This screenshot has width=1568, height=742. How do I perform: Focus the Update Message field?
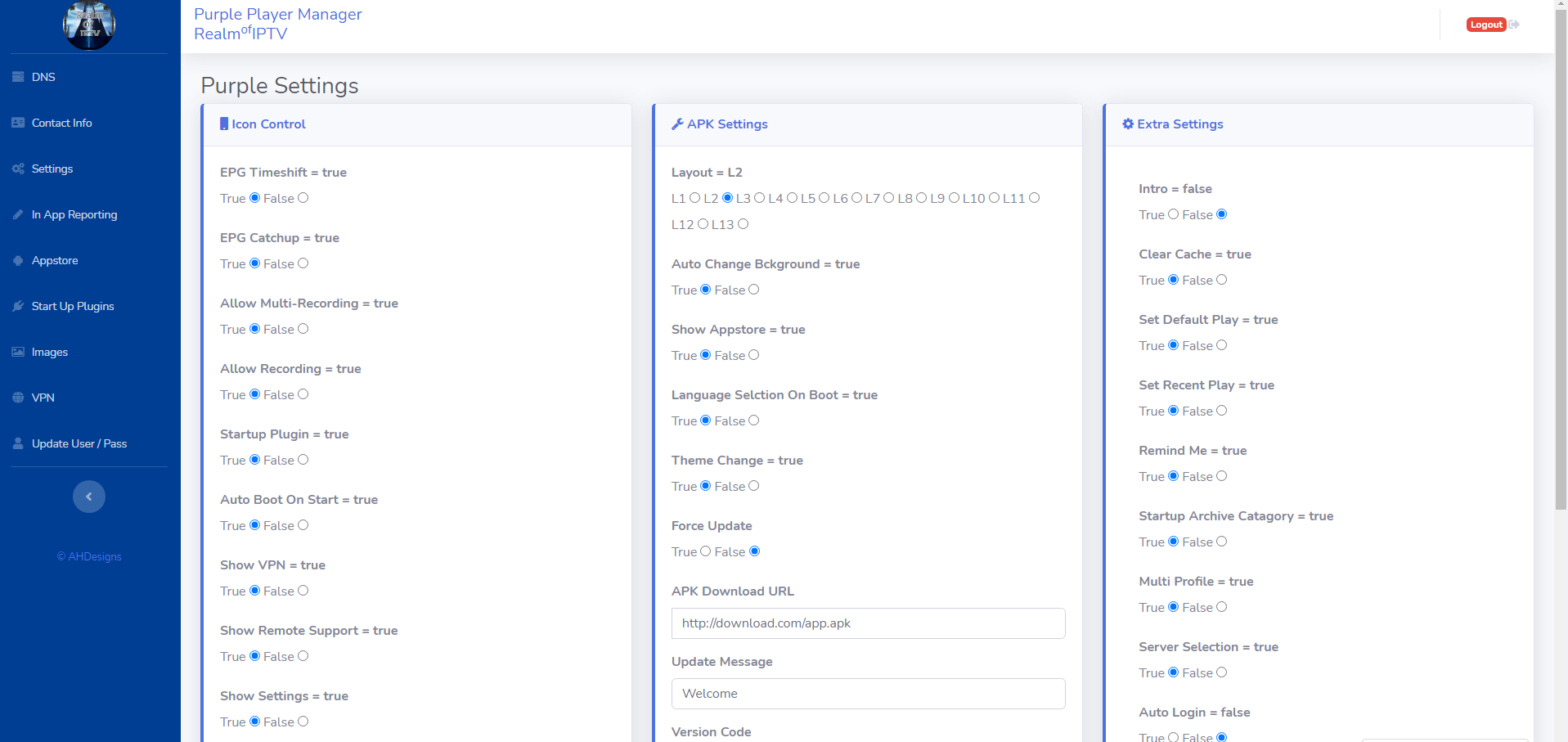pyautogui.click(x=868, y=694)
